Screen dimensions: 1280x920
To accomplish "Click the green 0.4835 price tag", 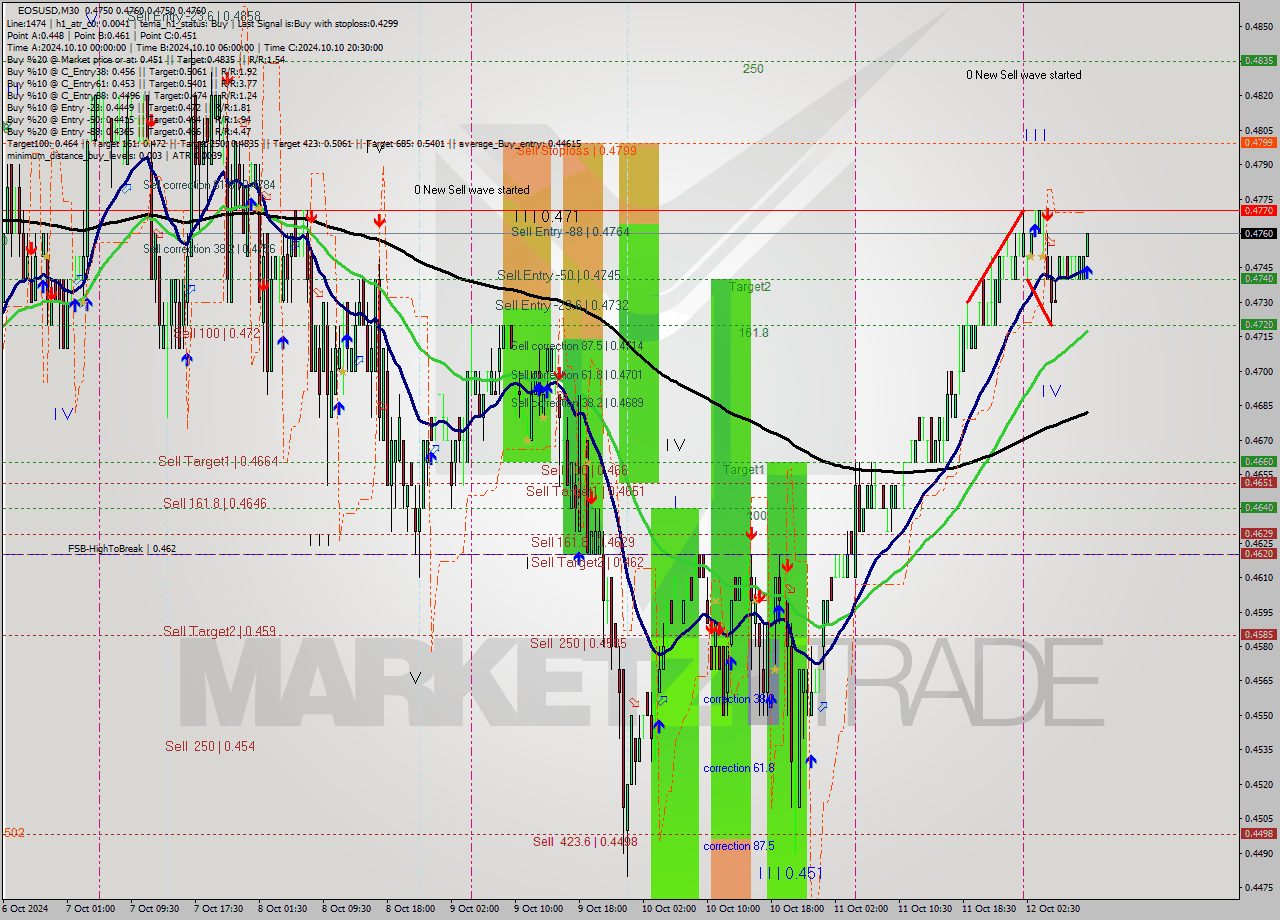I will pos(1257,60).
